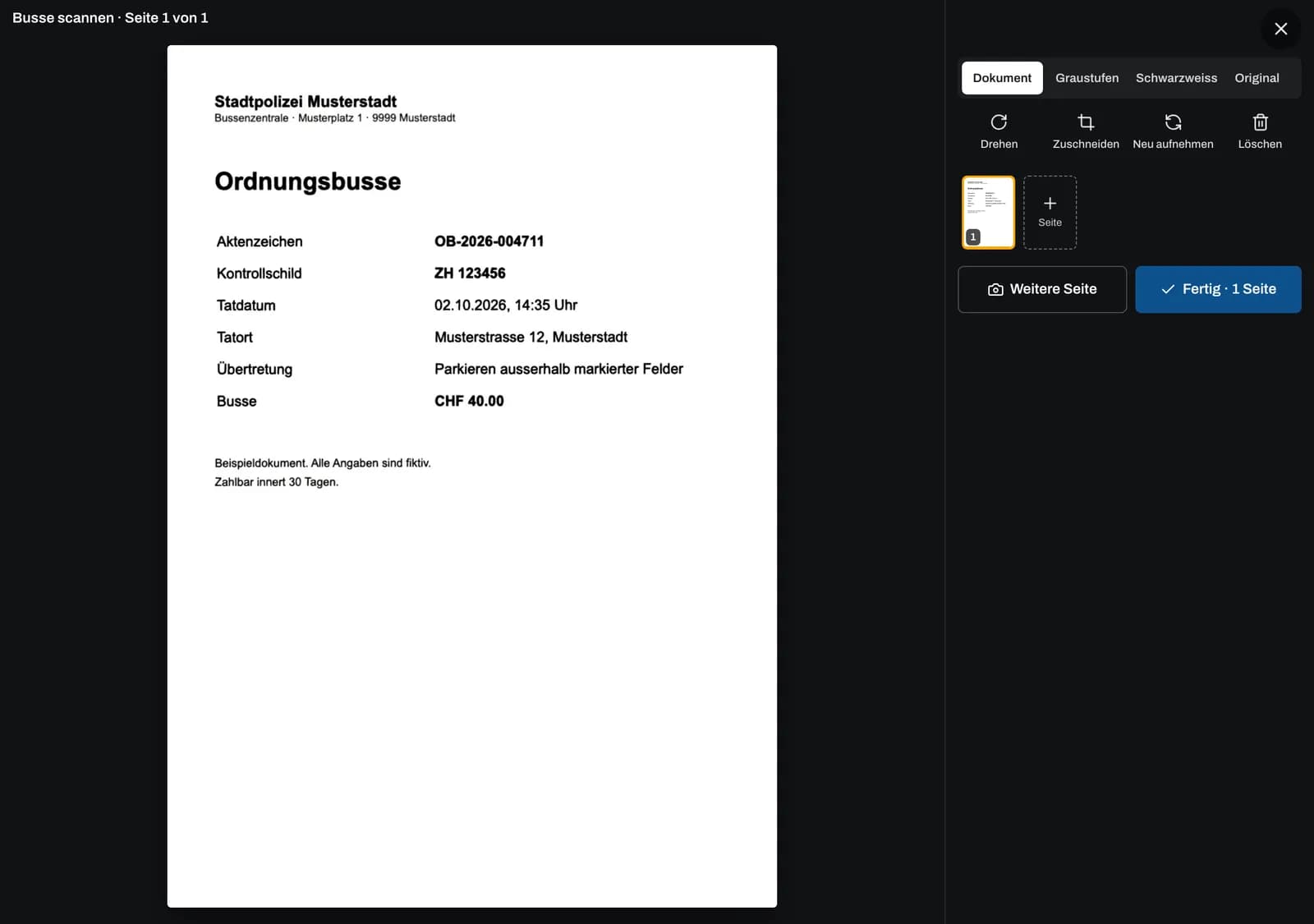1314x924 pixels.
Task: Select page 1 thumbnail
Action: click(x=988, y=212)
